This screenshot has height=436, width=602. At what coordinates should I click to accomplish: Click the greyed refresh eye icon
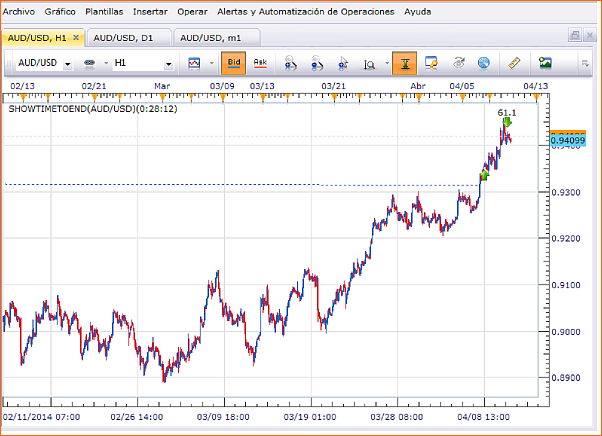tap(458, 63)
